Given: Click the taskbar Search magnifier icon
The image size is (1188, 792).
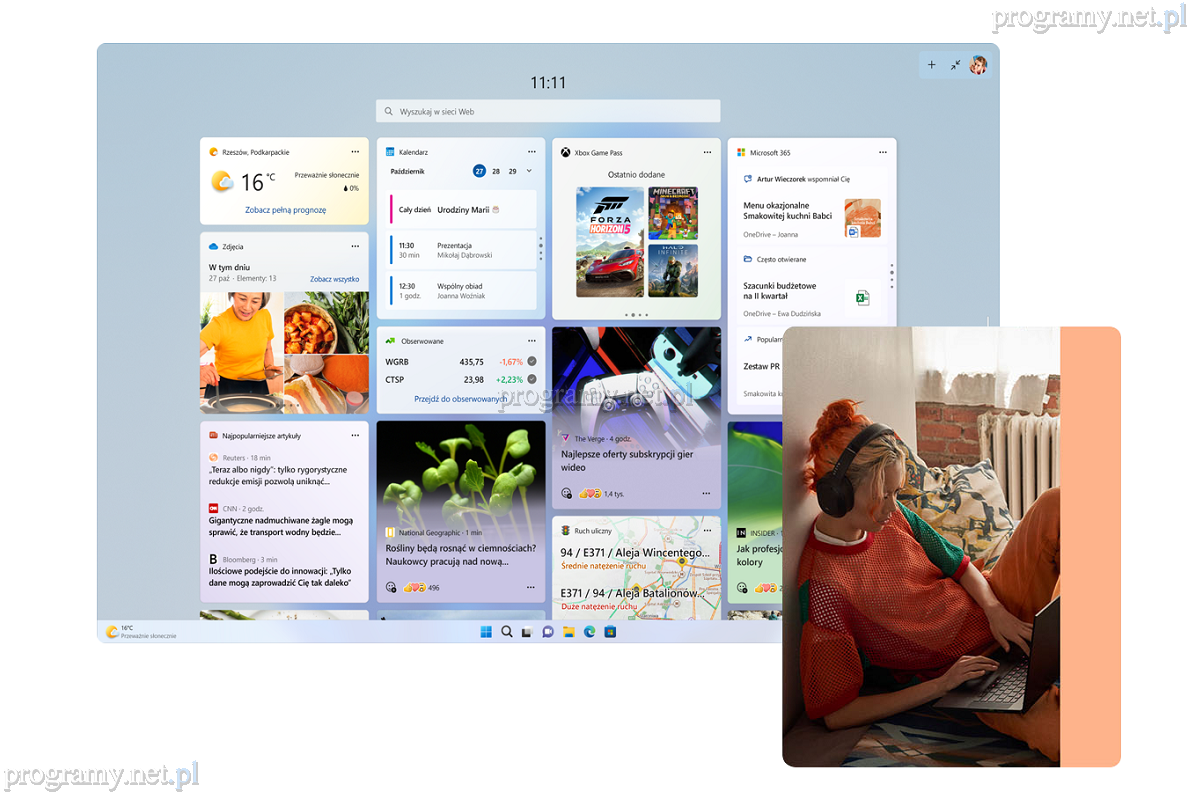Looking at the screenshot, I should pyautogui.click(x=507, y=632).
